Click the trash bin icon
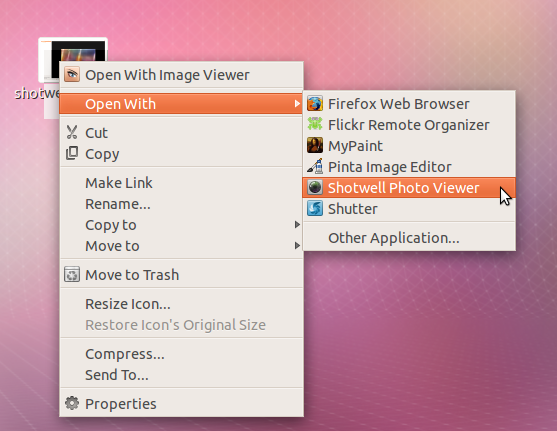The height and width of the screenshot is (431, 557). [72, 275]
